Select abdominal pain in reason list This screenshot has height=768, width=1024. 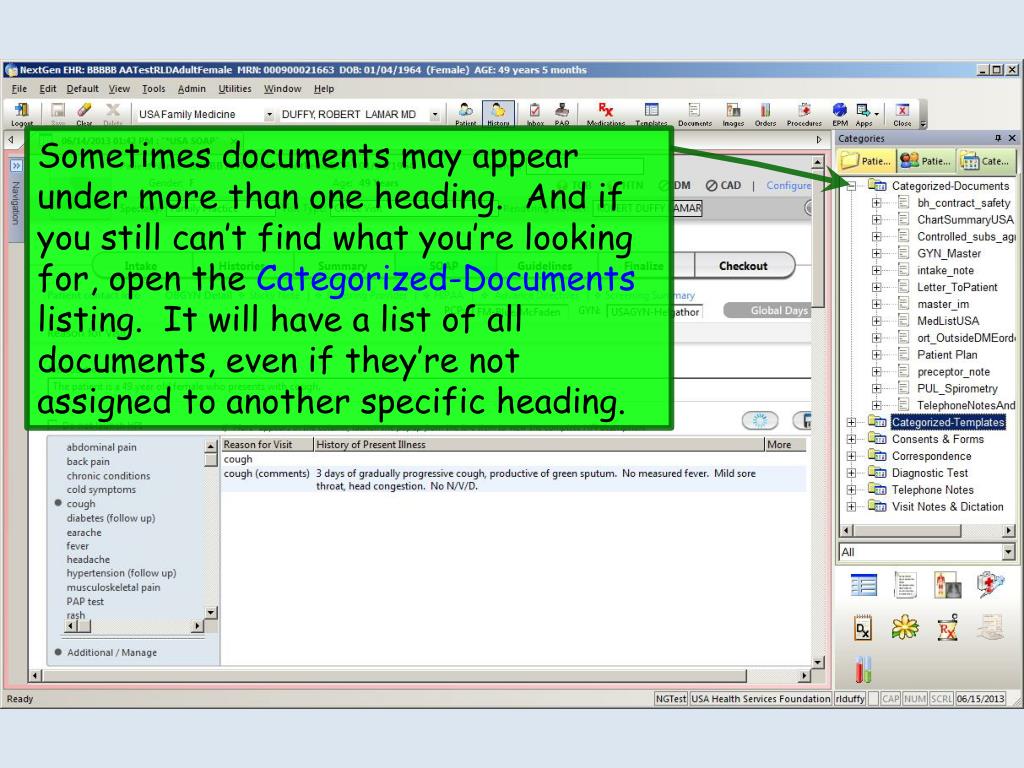101,447
